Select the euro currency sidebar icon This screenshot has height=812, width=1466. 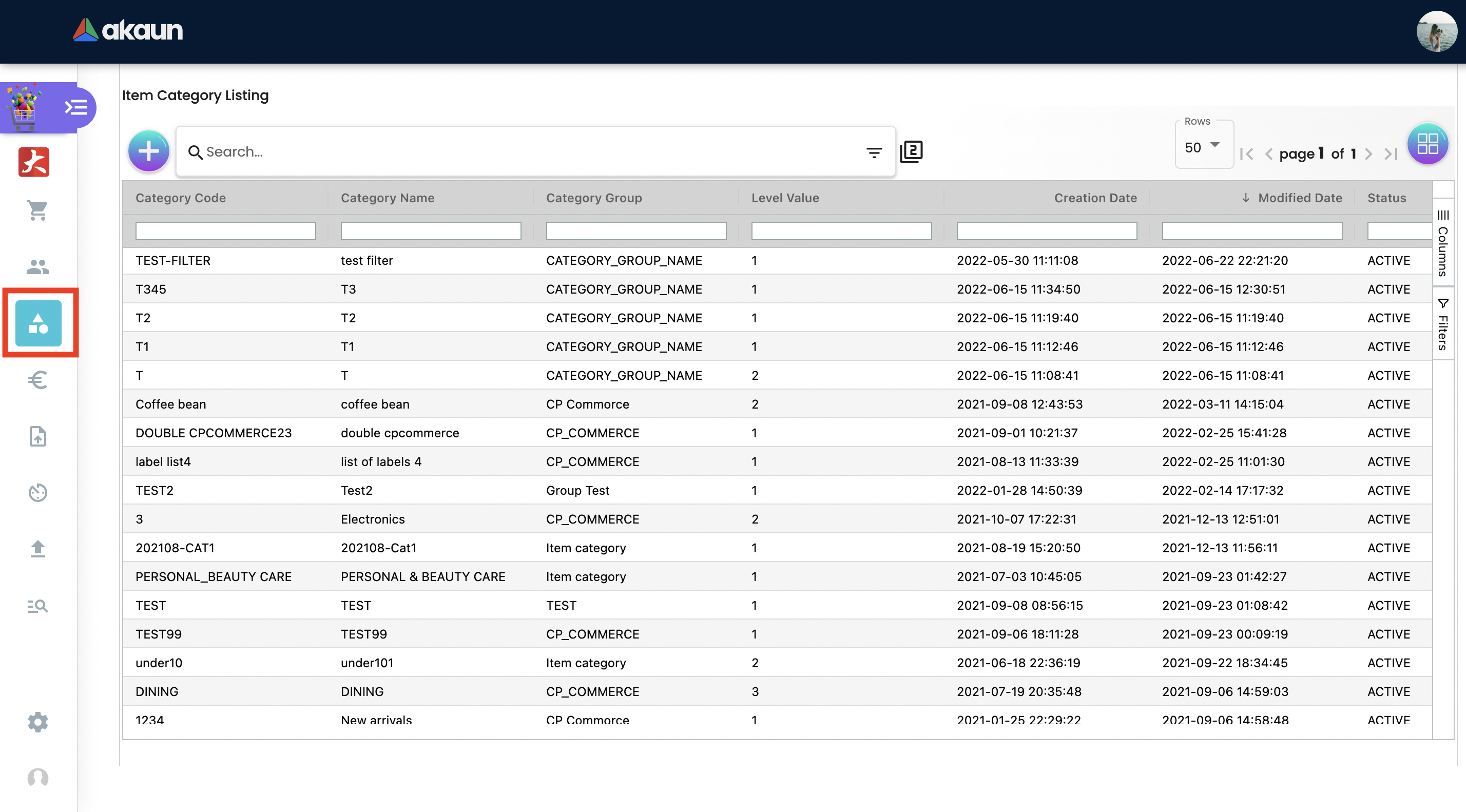tap(37, 379)
